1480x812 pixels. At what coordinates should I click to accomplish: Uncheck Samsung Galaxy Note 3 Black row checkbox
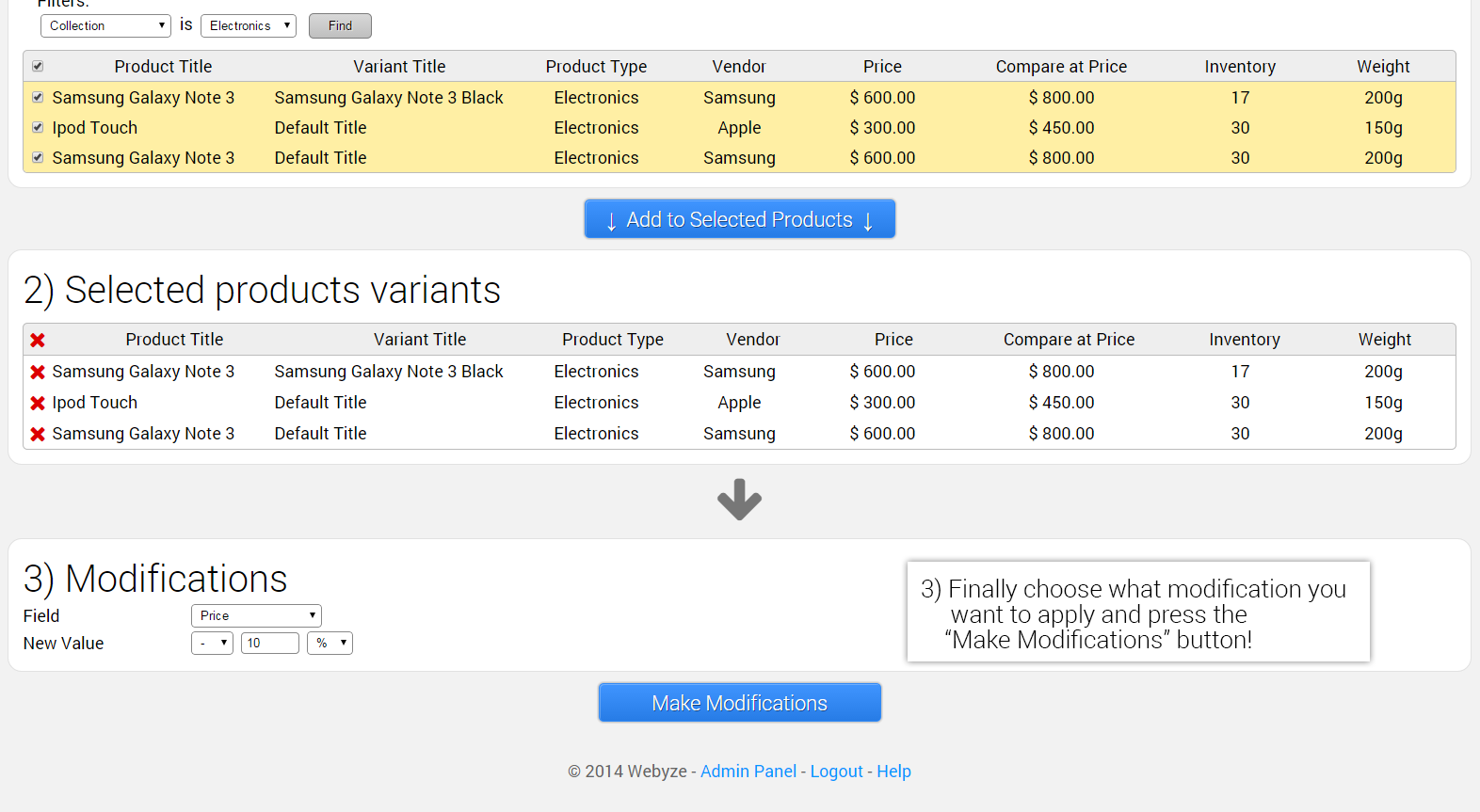pyautogui.click(x=38, y=97)
